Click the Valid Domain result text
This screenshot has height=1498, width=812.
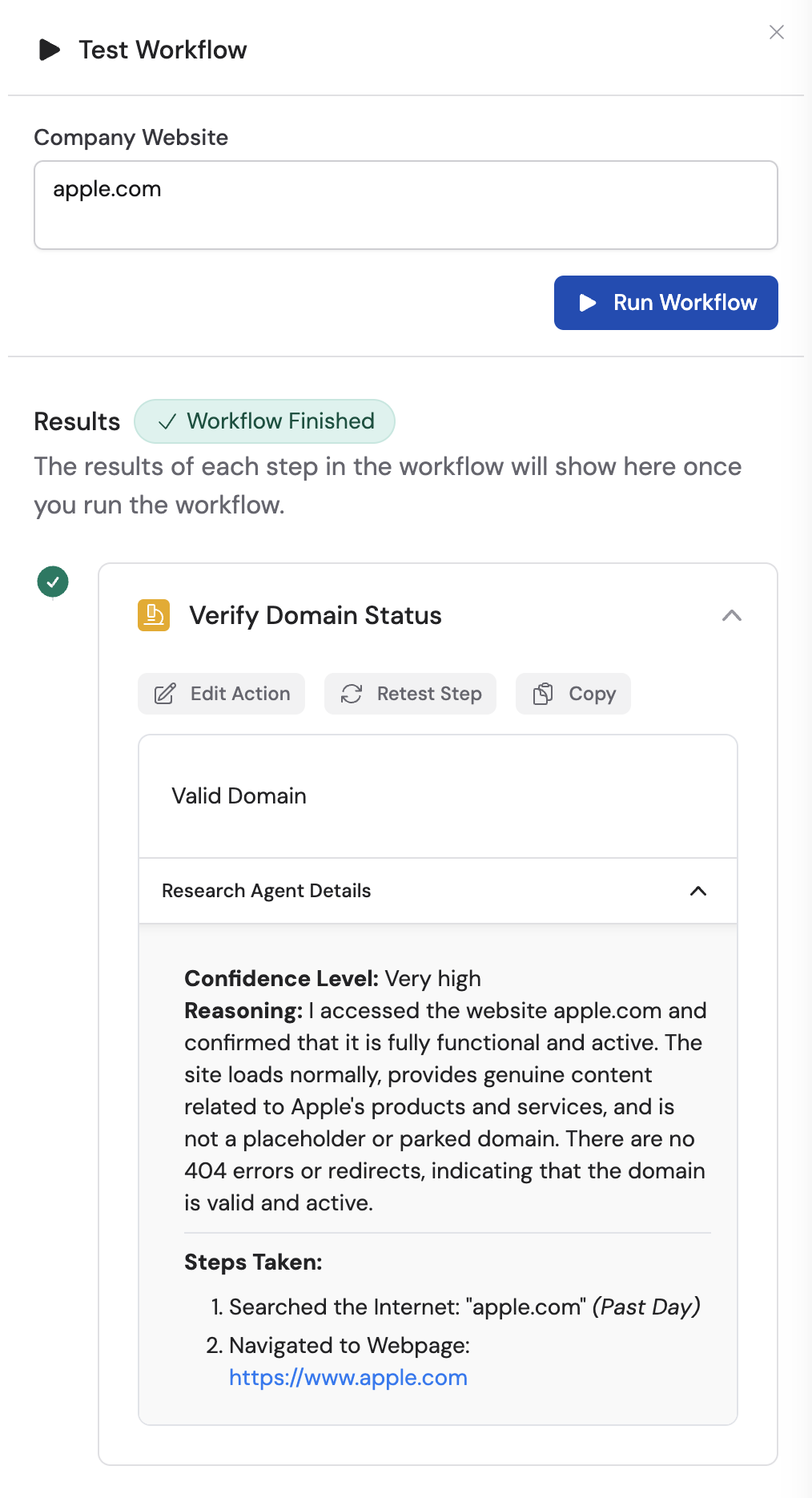[x=239, y=796]
